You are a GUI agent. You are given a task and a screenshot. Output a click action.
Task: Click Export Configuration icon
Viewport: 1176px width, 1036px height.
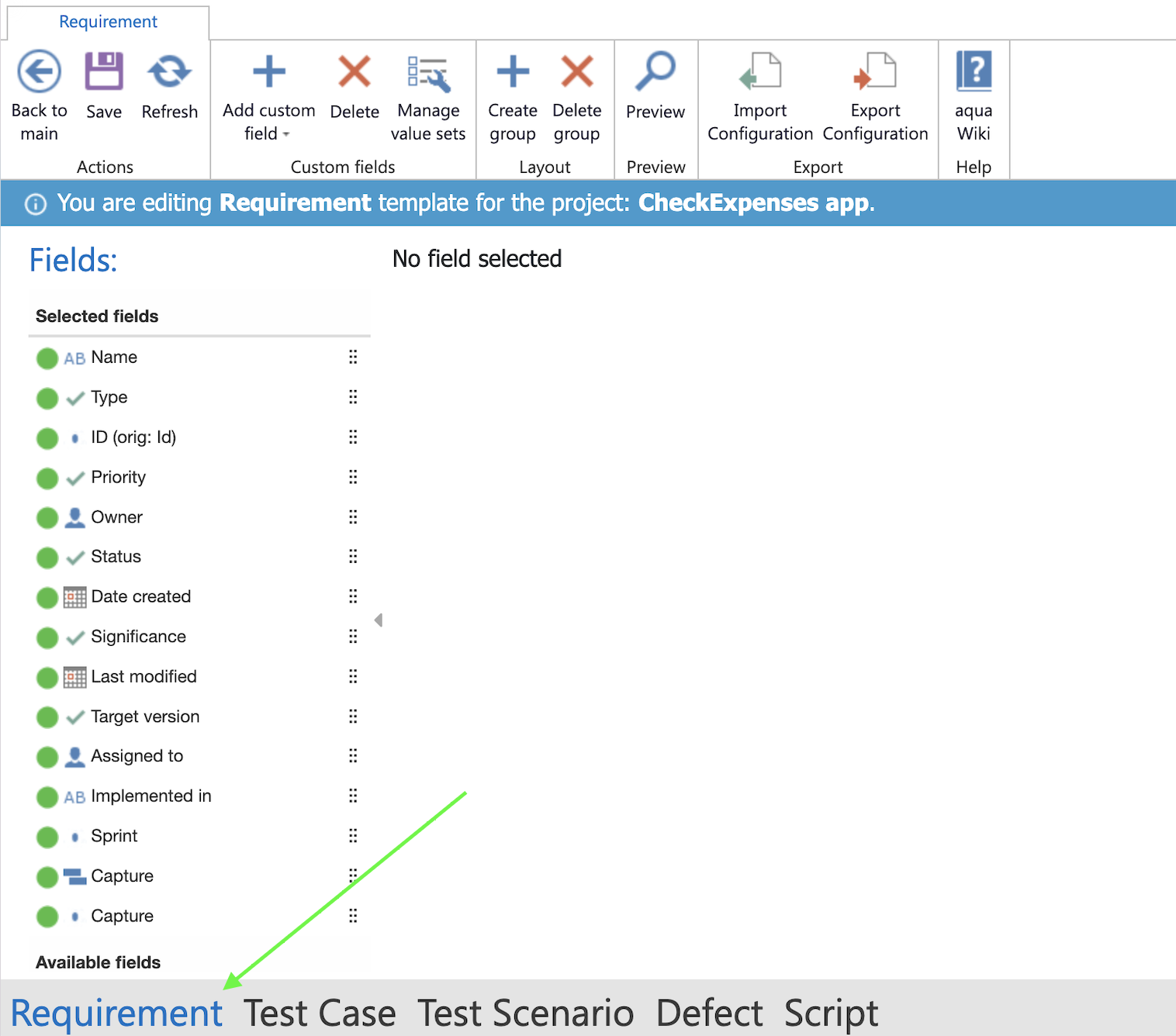point(875,72)
